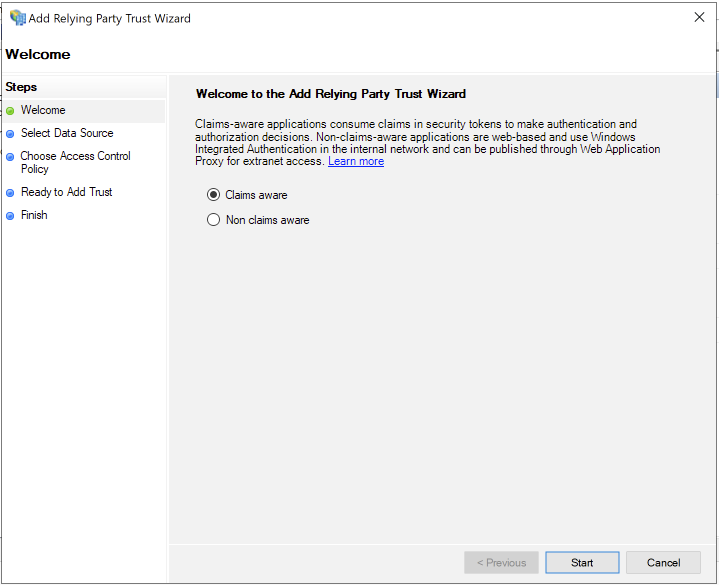The image size is (719, 585).
Task: Cancel the wizard with the Cancel button
Action: pyautogui.click(x=663, y=563)
